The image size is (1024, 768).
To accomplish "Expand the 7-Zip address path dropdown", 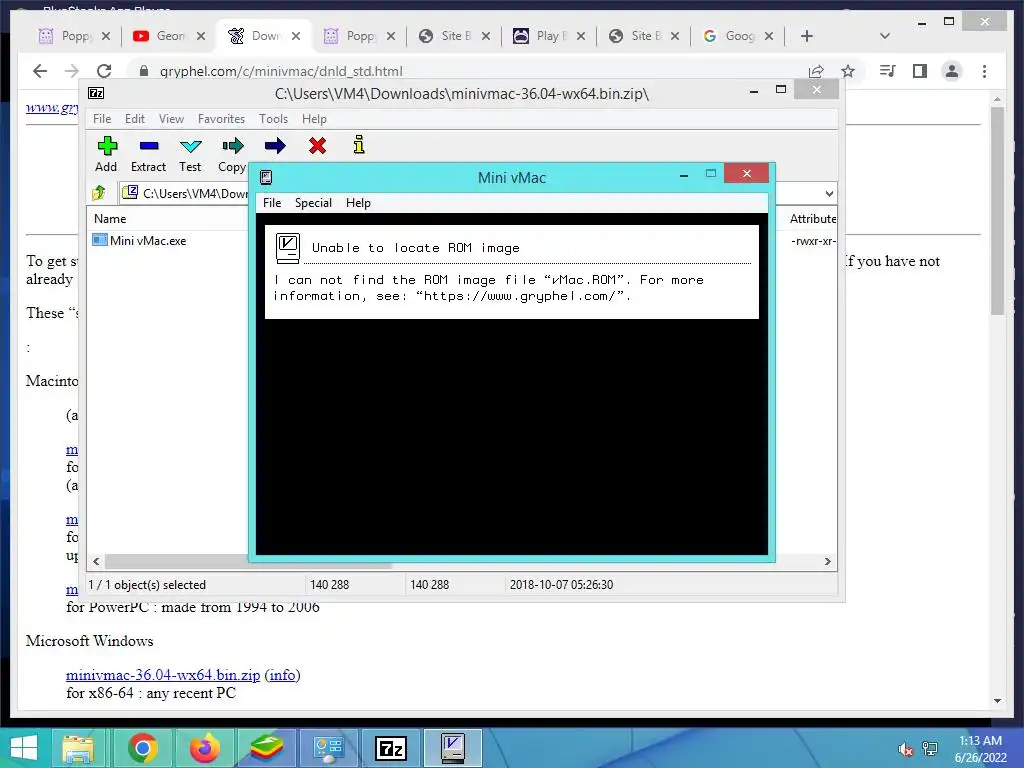I will pos(829,193).
